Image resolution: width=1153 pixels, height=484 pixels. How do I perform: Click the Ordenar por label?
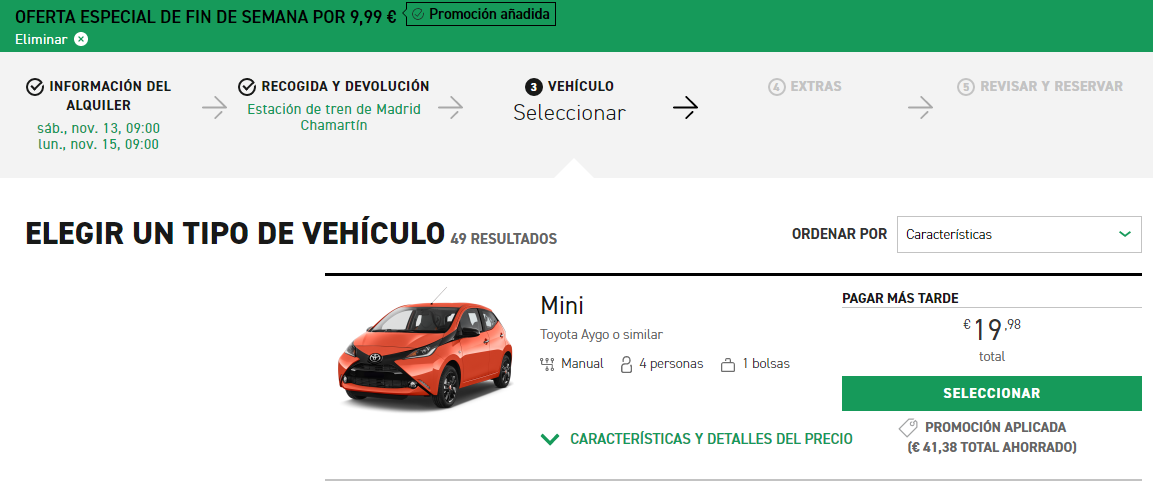(839, 235)
